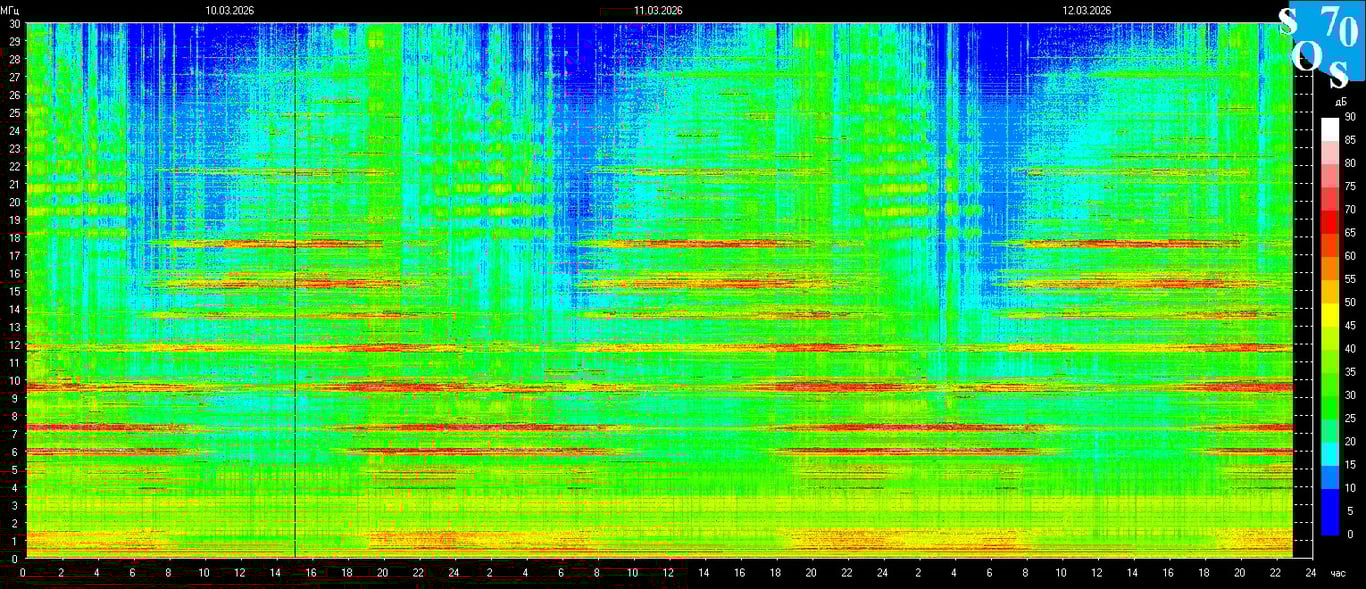Click the 18 MHz frequency axis label

click(x=14, y=238)
